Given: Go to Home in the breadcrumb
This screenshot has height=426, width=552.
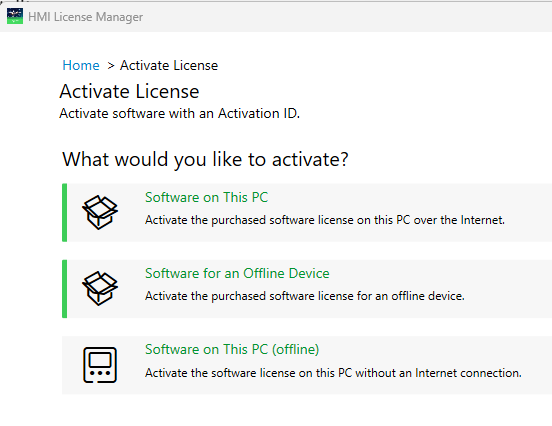Looking at the screenshot, I should (81, 65).
